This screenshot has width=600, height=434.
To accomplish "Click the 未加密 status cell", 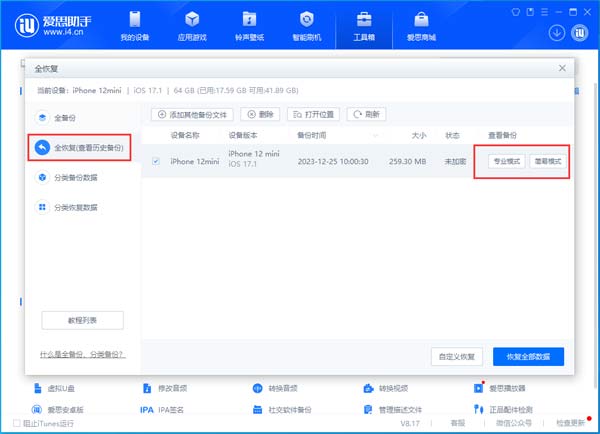I will coord(455,162).
